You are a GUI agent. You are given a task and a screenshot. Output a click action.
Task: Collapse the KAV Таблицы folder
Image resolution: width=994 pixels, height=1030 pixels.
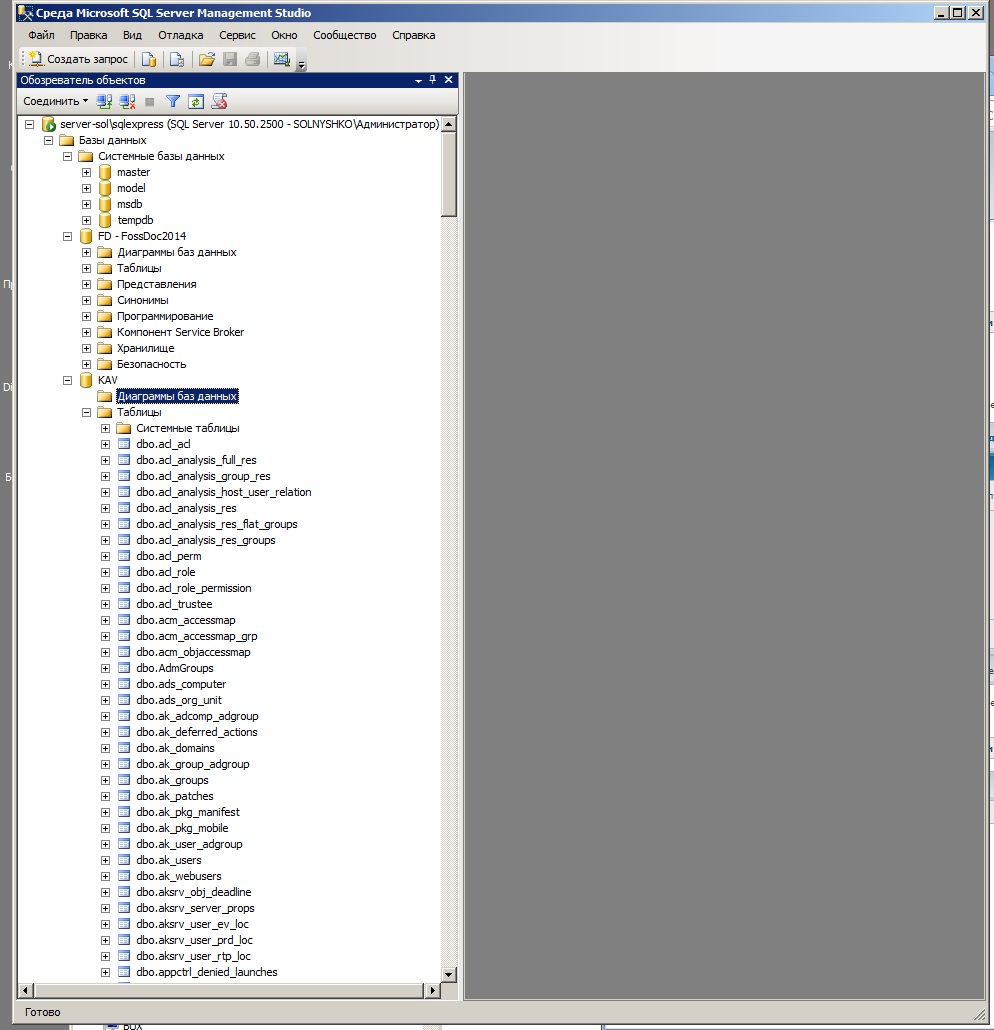[86, 413]
